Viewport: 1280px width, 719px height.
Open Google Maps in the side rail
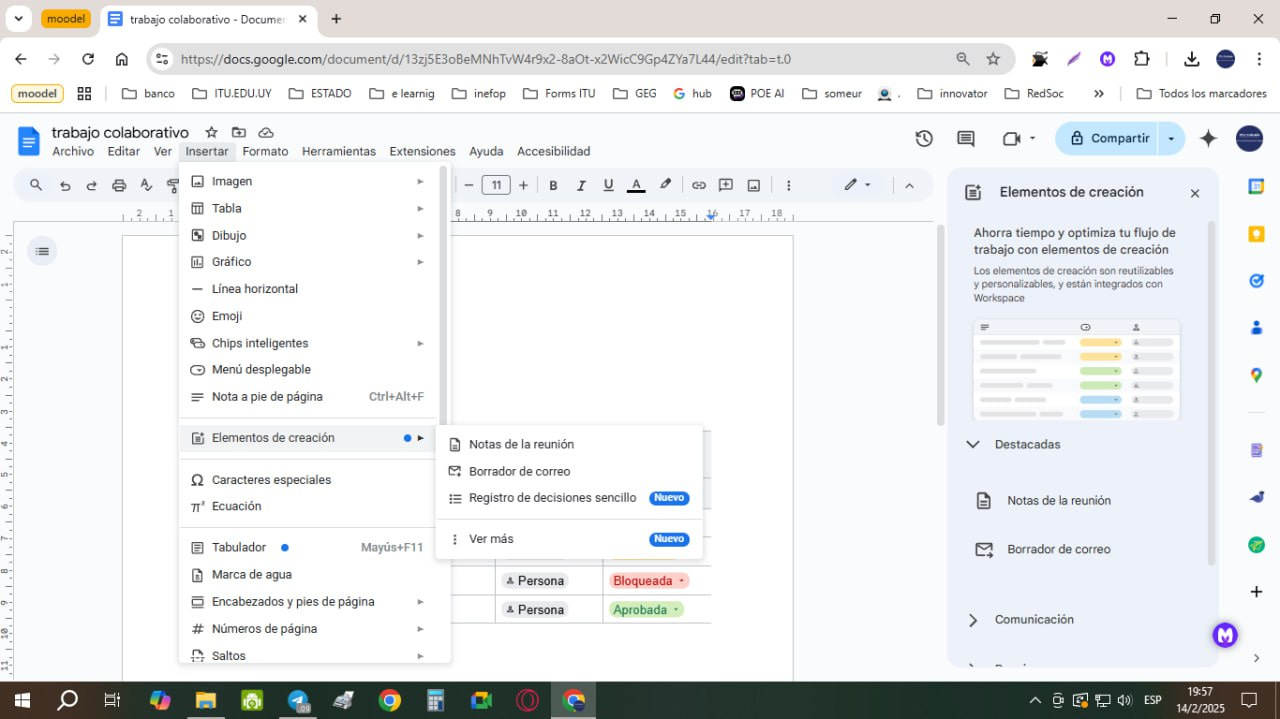[1257, 375]
